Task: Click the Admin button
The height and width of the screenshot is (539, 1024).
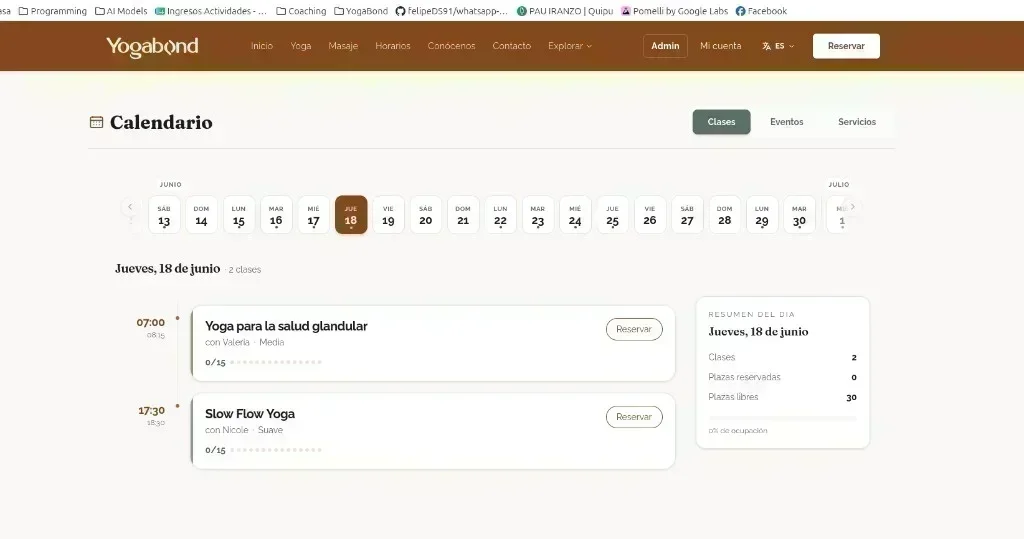Action: [665, 46]
